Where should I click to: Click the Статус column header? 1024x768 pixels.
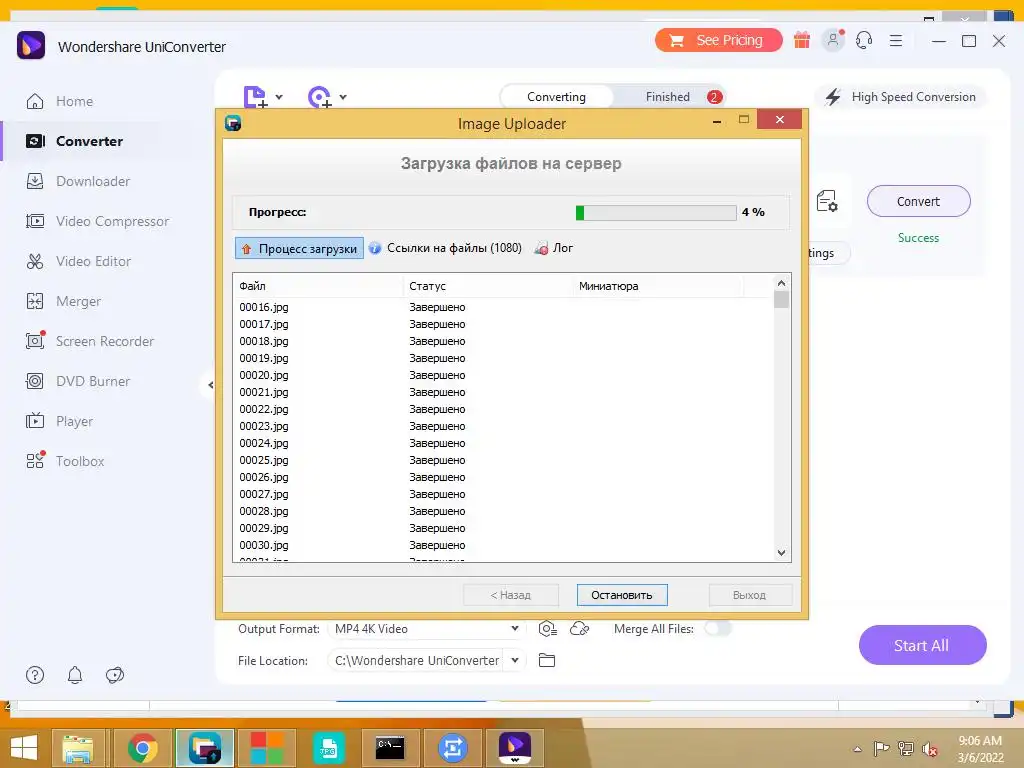point(488,286)
